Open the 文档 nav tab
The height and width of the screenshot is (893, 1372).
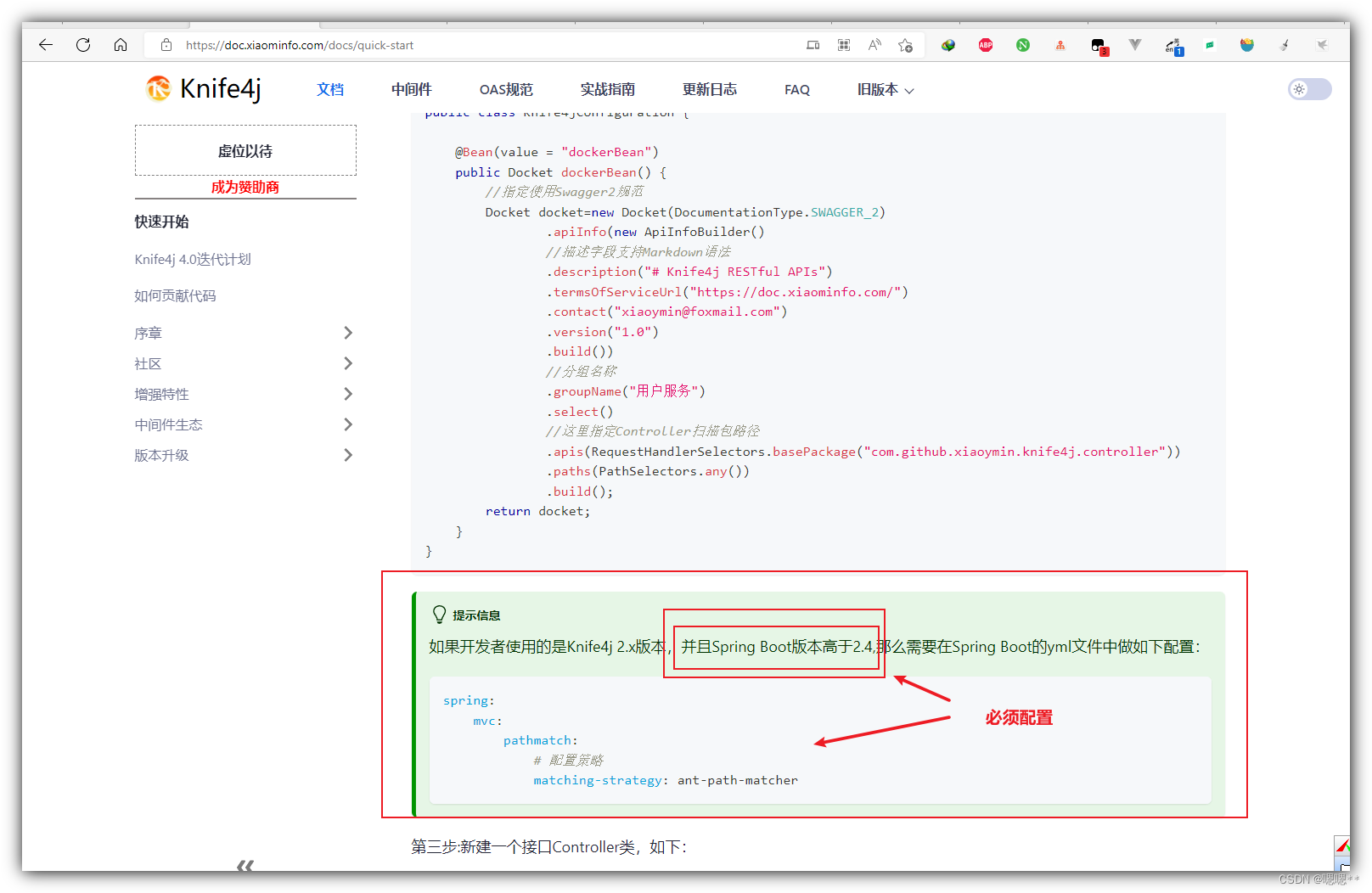[330, 89]
